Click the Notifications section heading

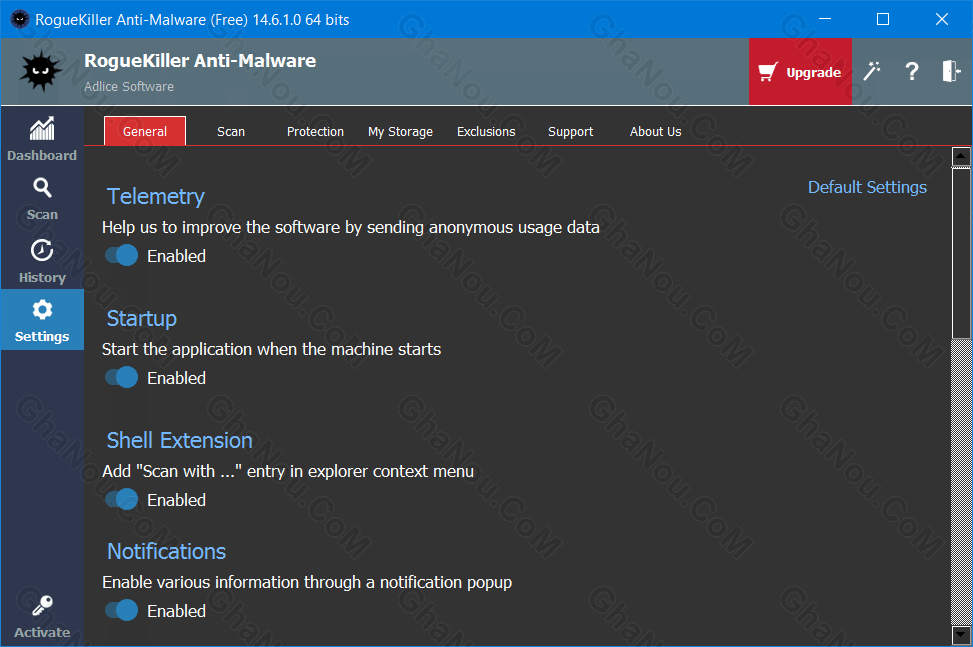166,551
